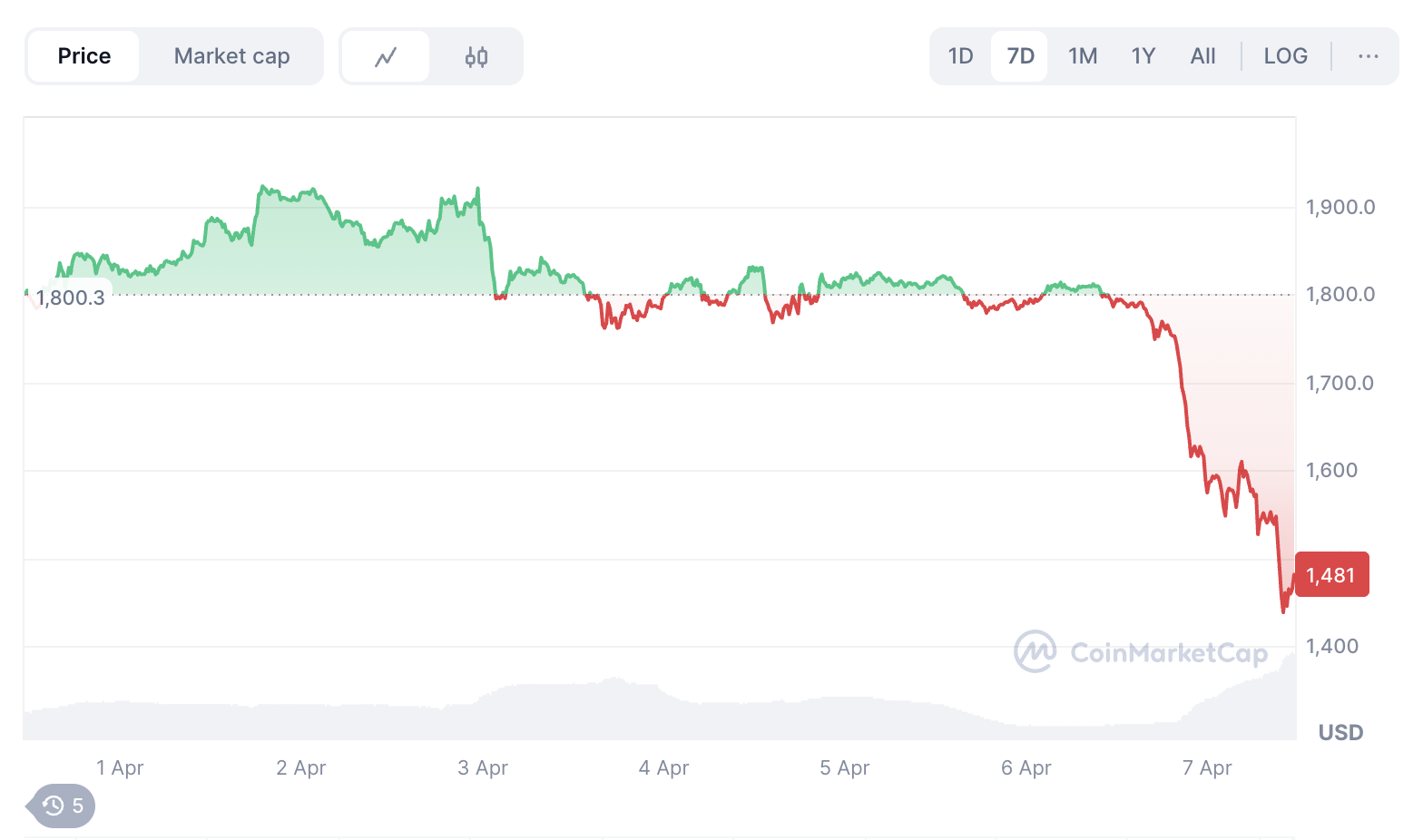
Task: Click the 3 Apr date marker
Action: click(483, 768)
